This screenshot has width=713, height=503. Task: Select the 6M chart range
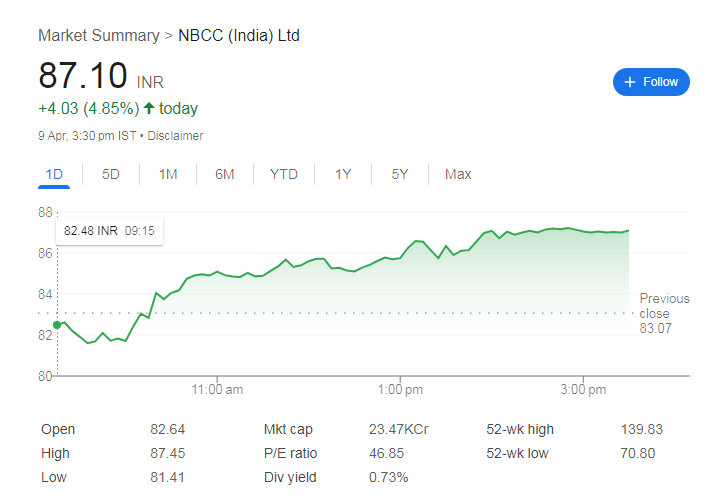[x=225, y=174]
